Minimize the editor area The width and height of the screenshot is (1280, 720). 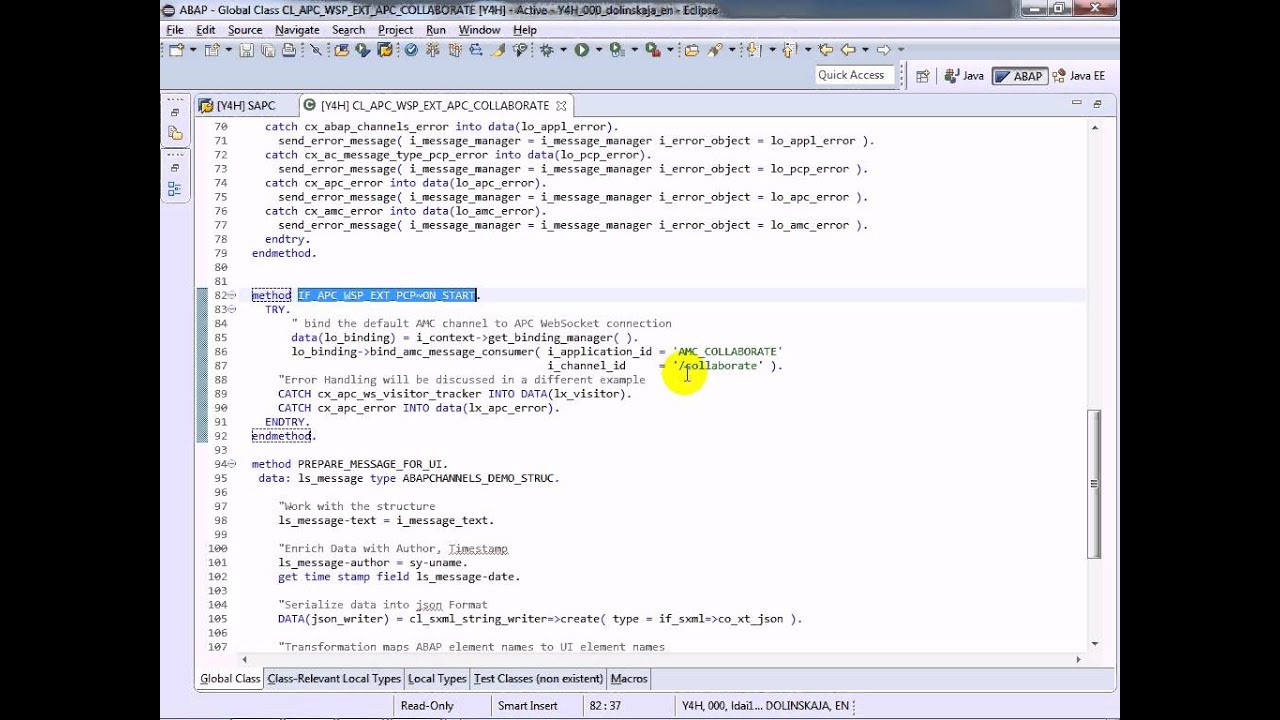(x=1076, y=103)
